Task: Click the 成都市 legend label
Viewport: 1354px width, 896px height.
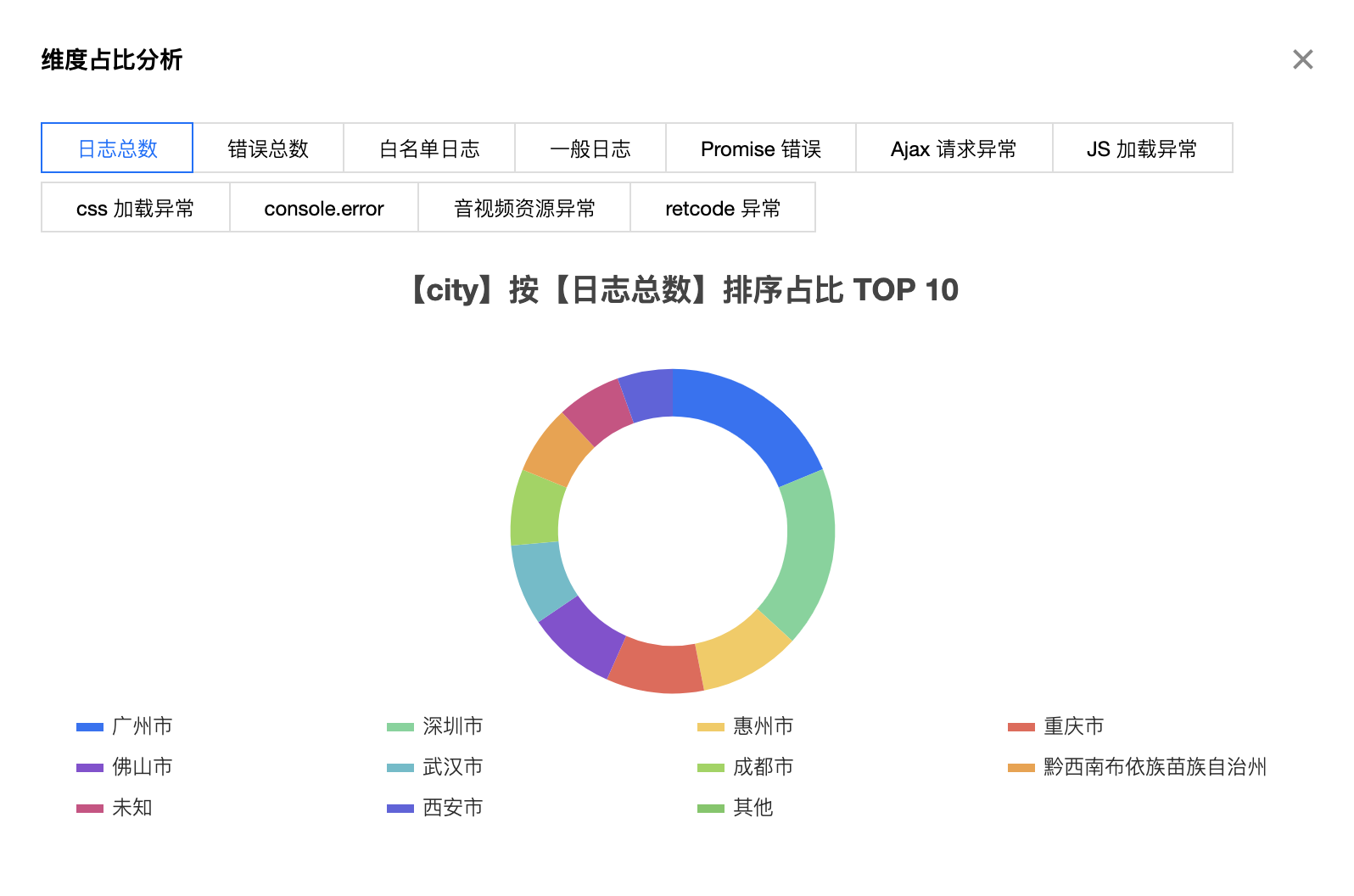Action: 764,767
